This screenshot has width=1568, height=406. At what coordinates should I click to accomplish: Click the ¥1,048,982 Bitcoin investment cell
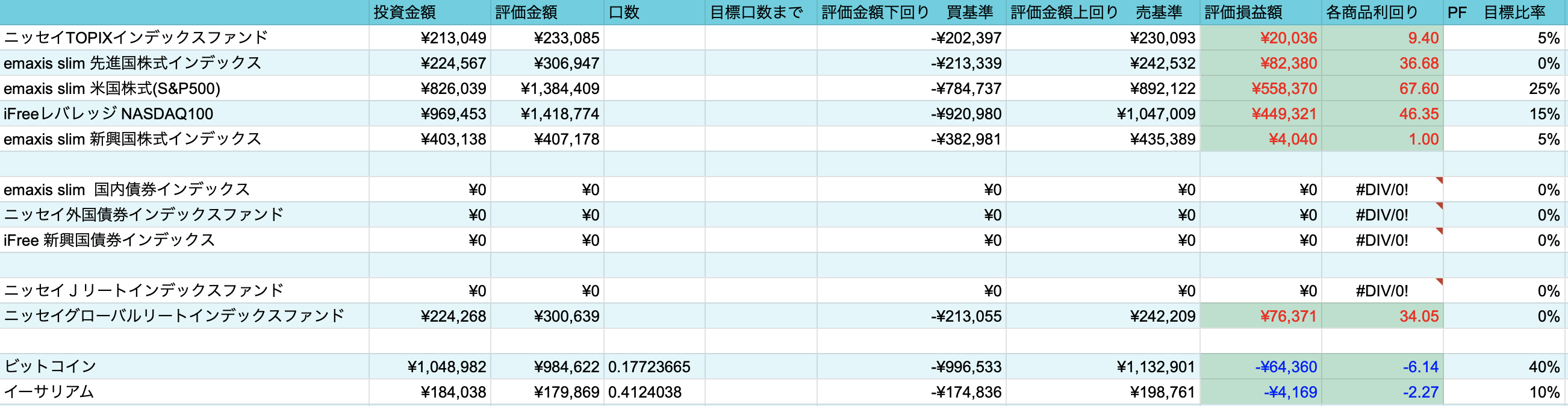pyautogui.click(x=430, y=366)
